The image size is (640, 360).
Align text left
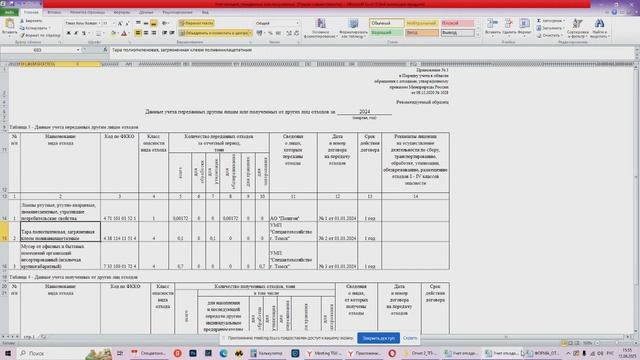(x=138, y=33)
